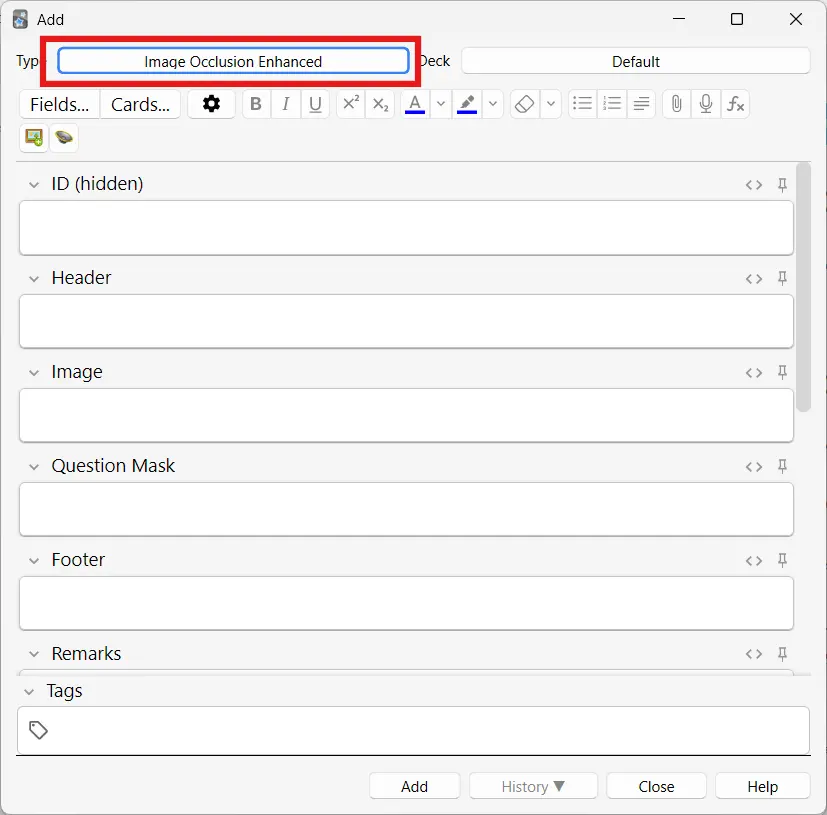Image resolution: width=827 pixels, height=815 pixels.
Task: Start audio recording with microphone icon
Action: (x=706, y=104)
